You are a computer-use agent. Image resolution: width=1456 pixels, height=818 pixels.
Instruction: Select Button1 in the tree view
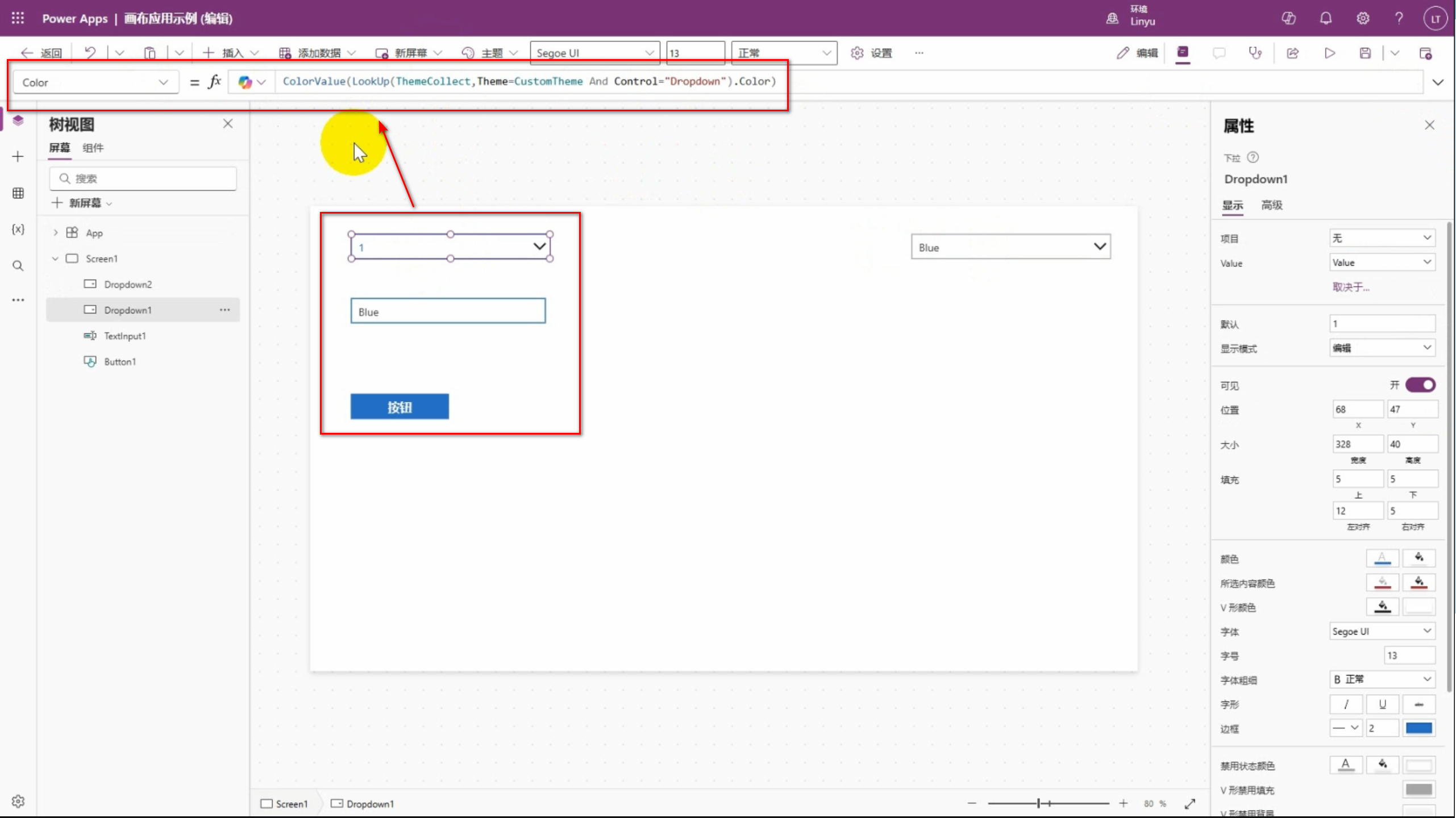point(120,362)
